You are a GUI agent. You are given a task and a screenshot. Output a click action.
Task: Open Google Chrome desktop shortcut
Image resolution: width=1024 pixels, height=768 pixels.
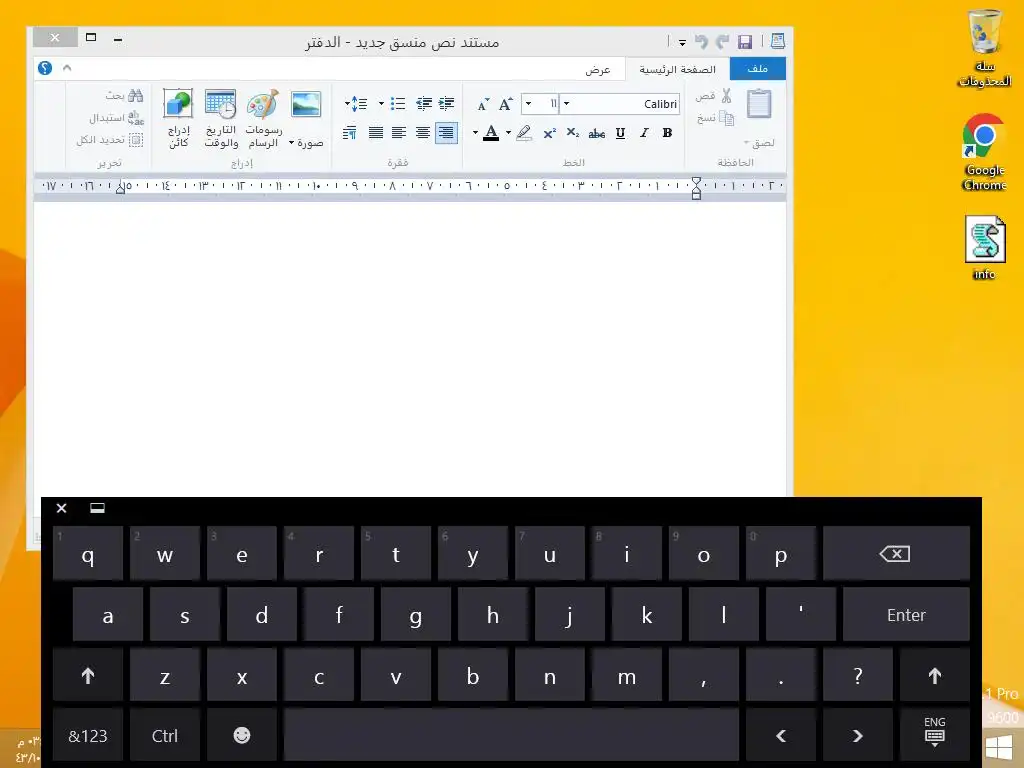[x=984, y=152]
